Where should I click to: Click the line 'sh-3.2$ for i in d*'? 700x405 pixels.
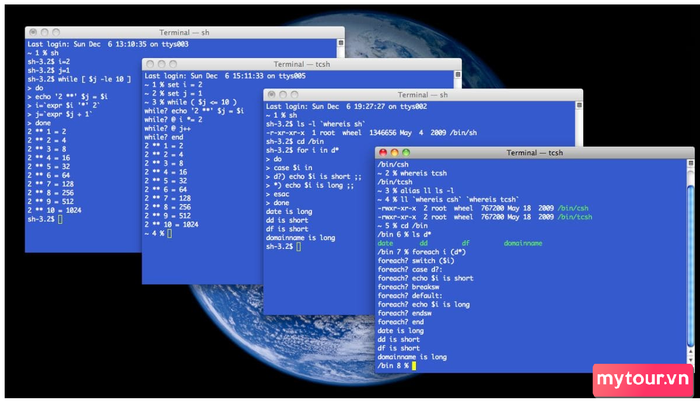click(302, 150)
